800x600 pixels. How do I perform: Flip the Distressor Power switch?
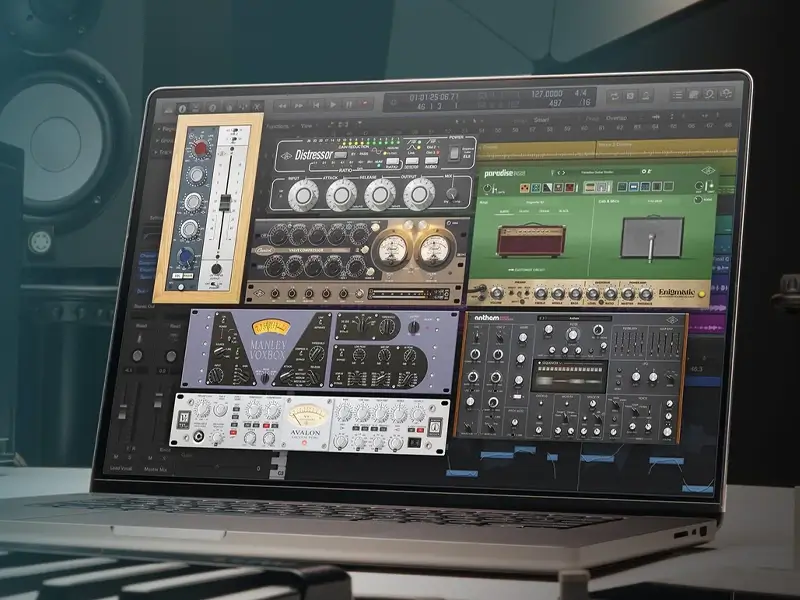tap(453, 153)
